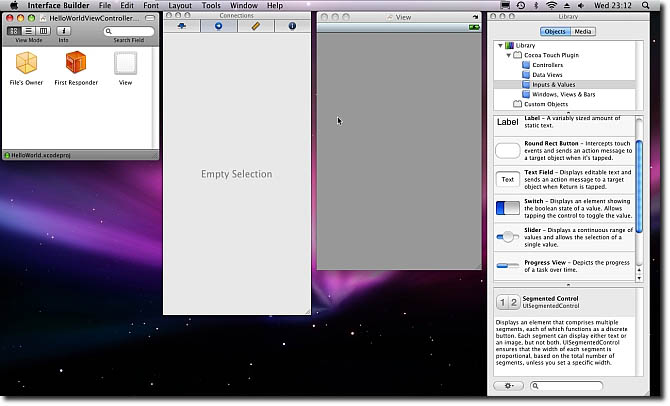
Task: Switch to list view mode
Action: click(28, 31)
